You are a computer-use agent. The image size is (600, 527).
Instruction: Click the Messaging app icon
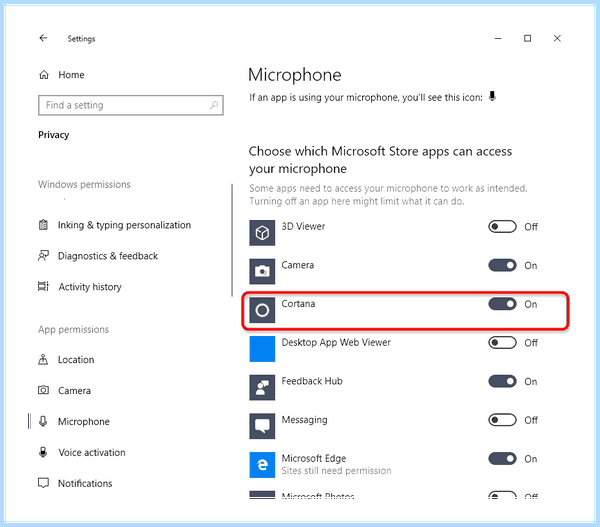pos(262,426)
